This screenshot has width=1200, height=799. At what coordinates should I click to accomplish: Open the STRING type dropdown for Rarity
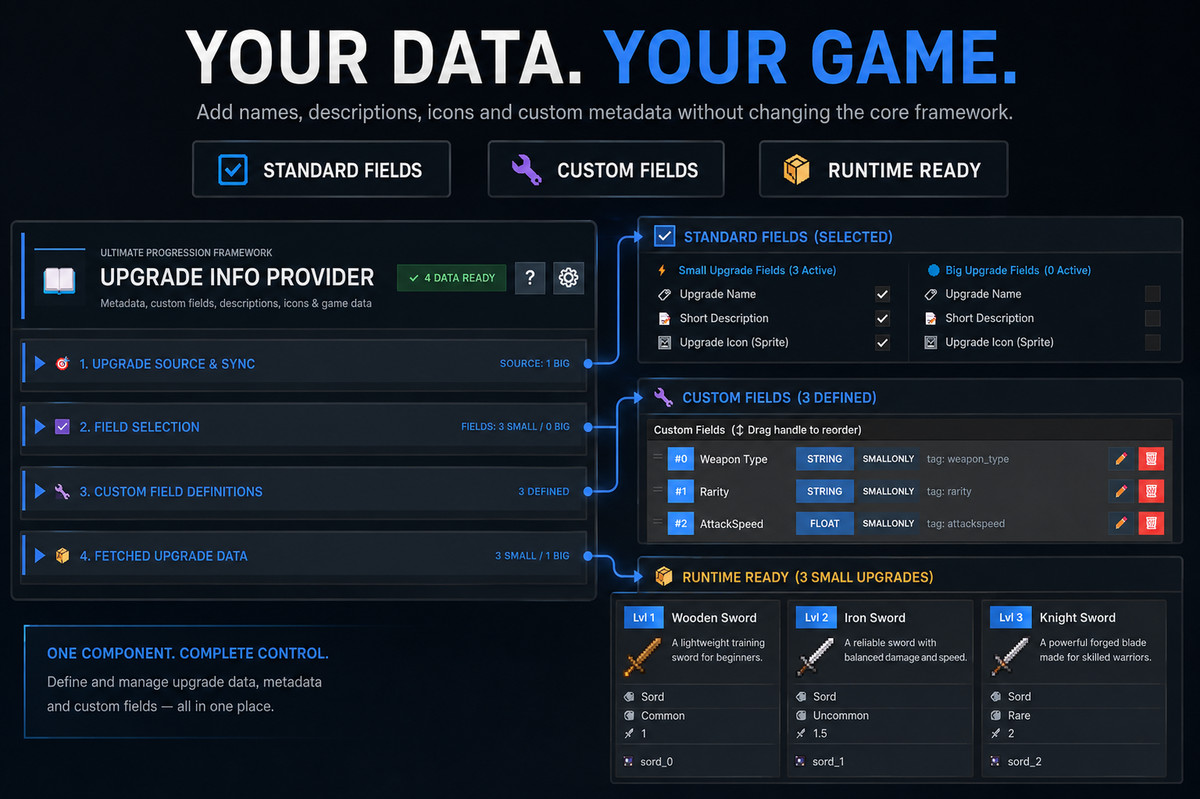point(825,491)
